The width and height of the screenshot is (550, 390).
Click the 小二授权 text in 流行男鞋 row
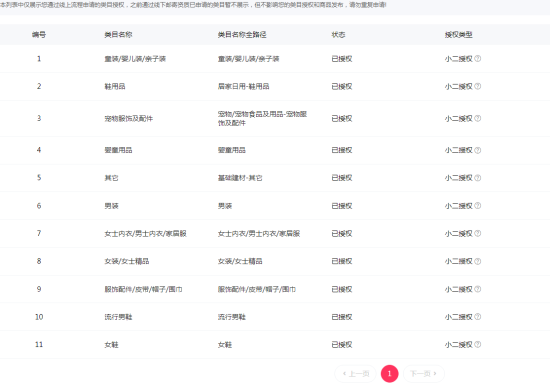tap(458, 317)
